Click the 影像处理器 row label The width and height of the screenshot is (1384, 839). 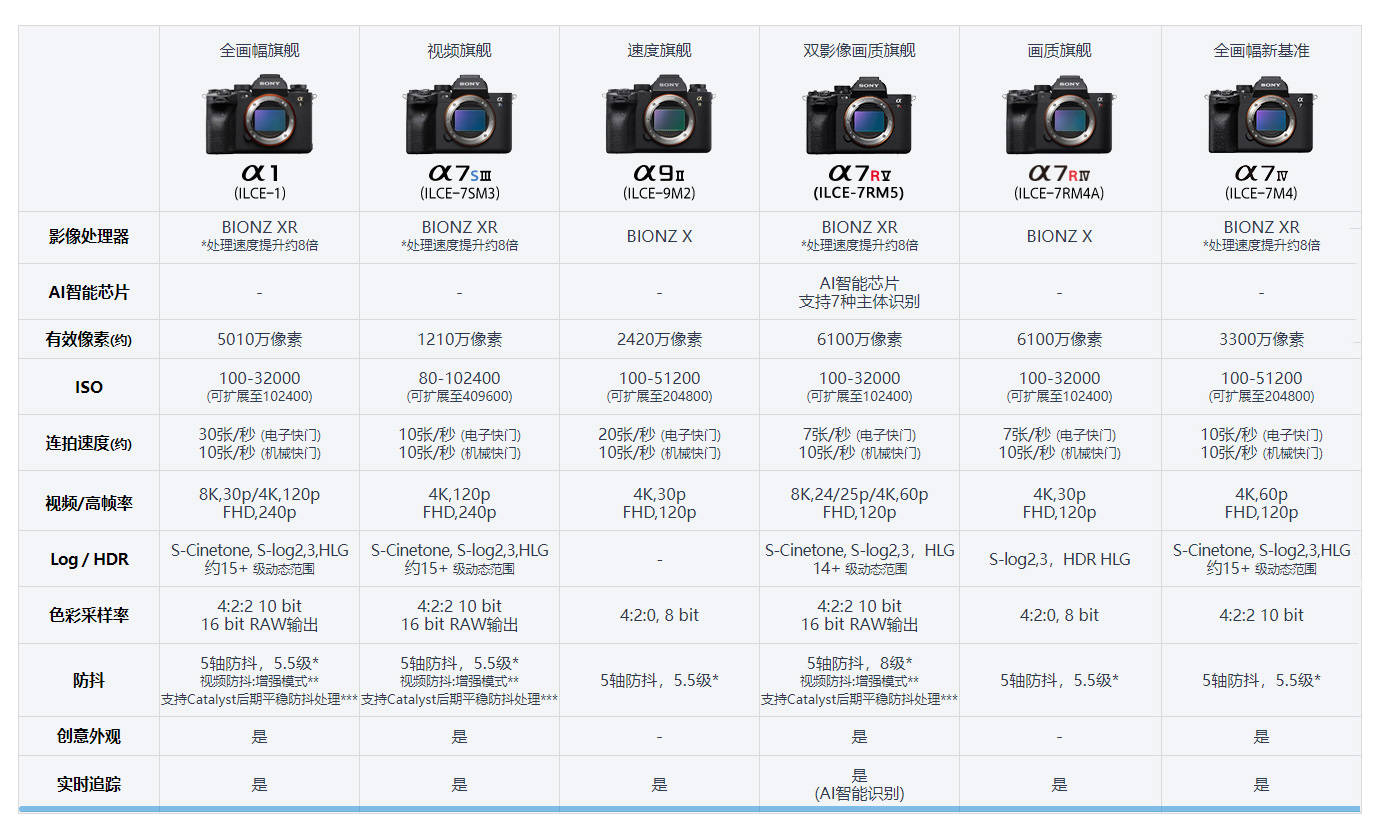[89, 237]
